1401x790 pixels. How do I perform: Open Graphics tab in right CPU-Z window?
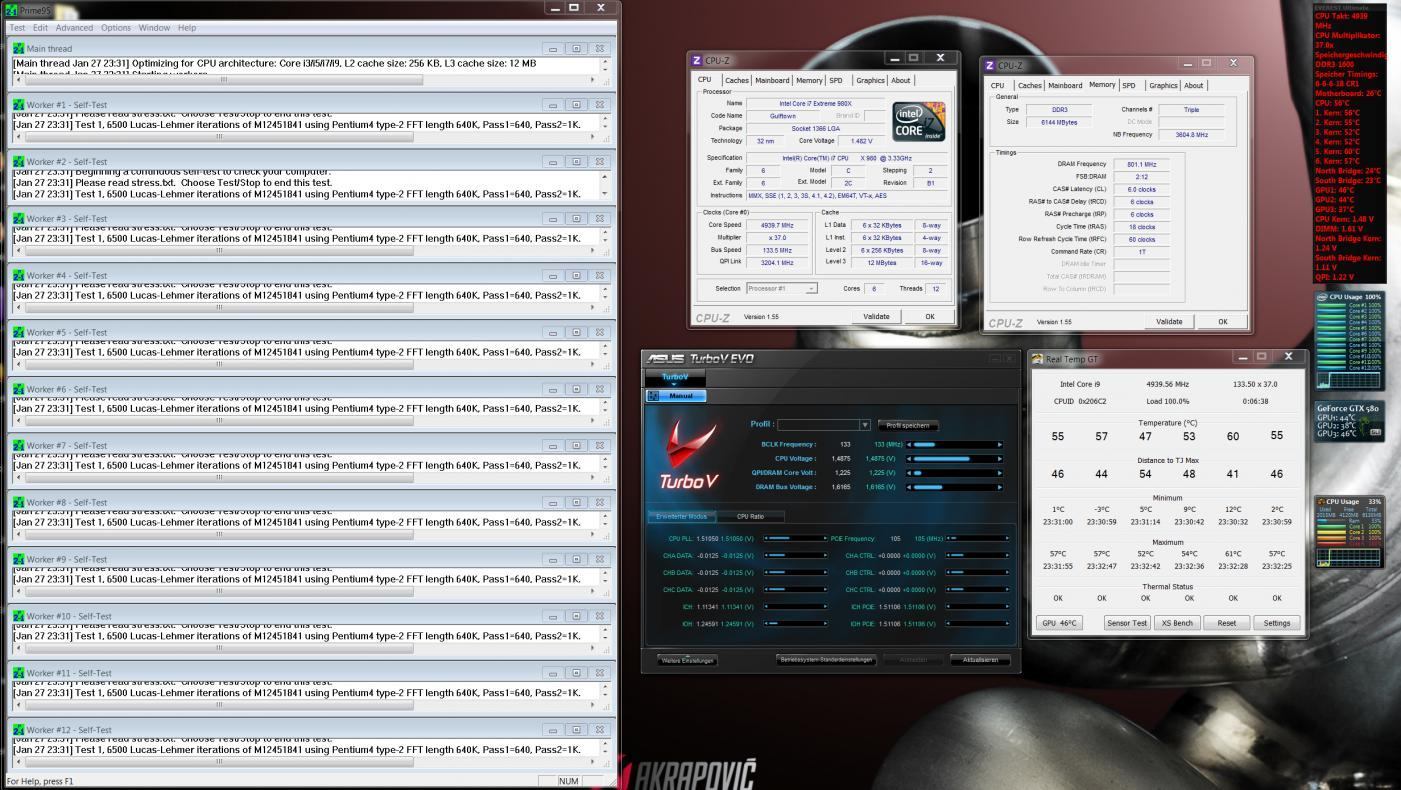(x=1164, y=85)
